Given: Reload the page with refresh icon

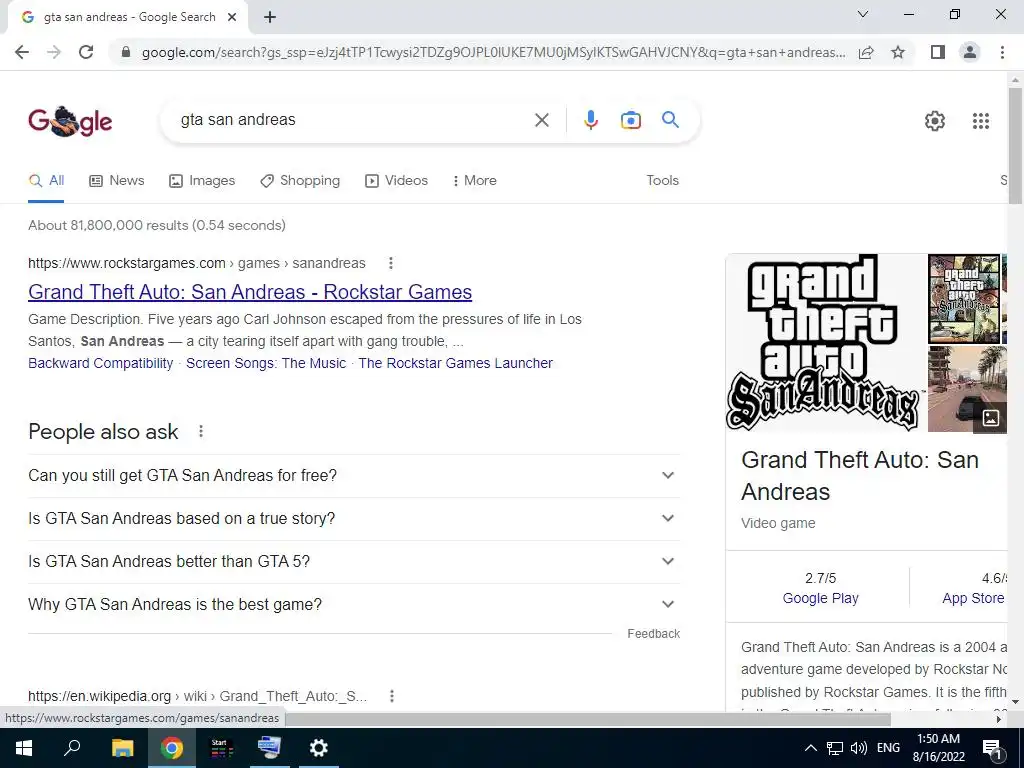Looking at the screenshot, I should [x=86, y=52].
